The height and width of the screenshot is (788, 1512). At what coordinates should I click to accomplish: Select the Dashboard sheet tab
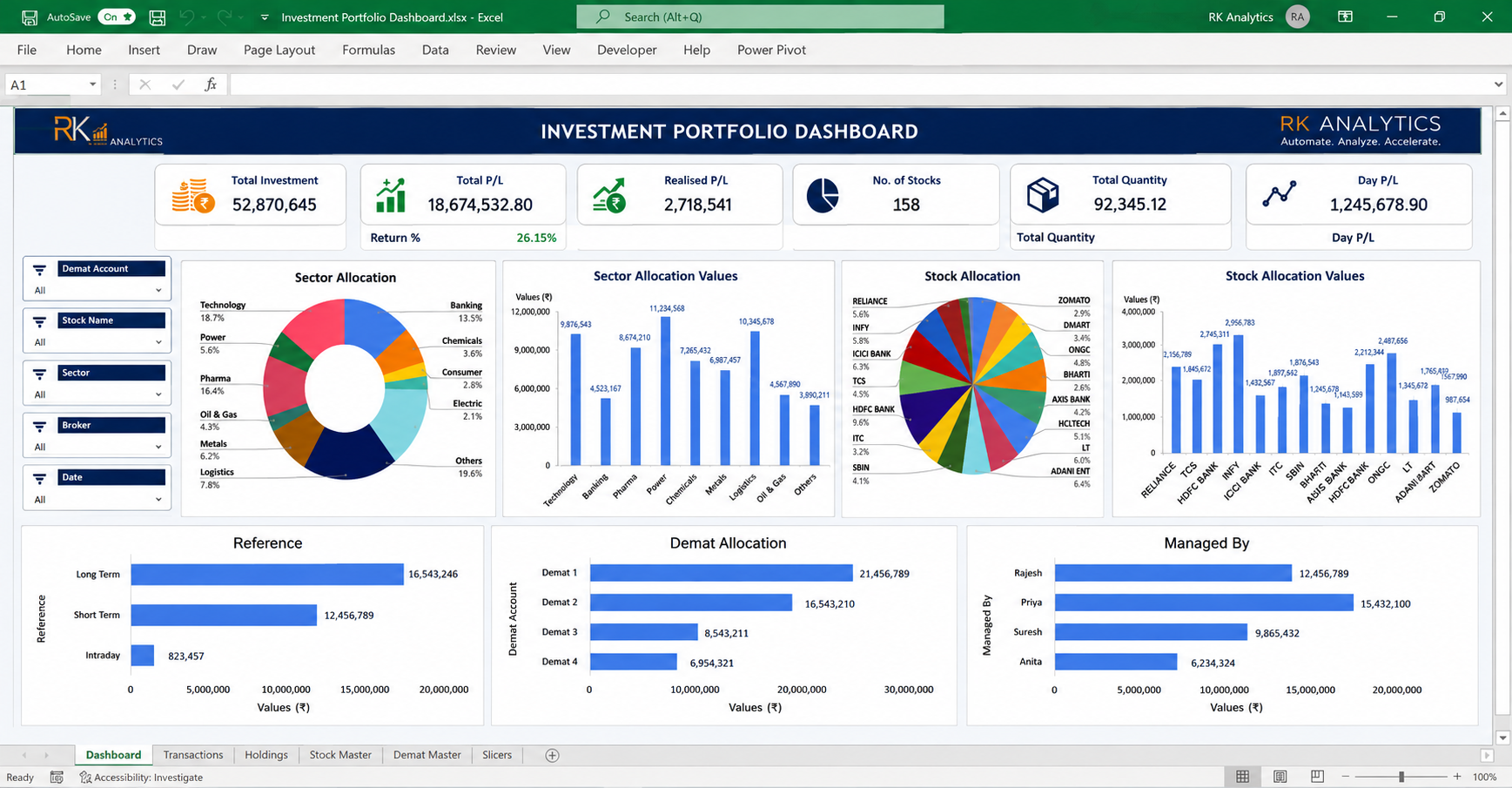point(113,755)
